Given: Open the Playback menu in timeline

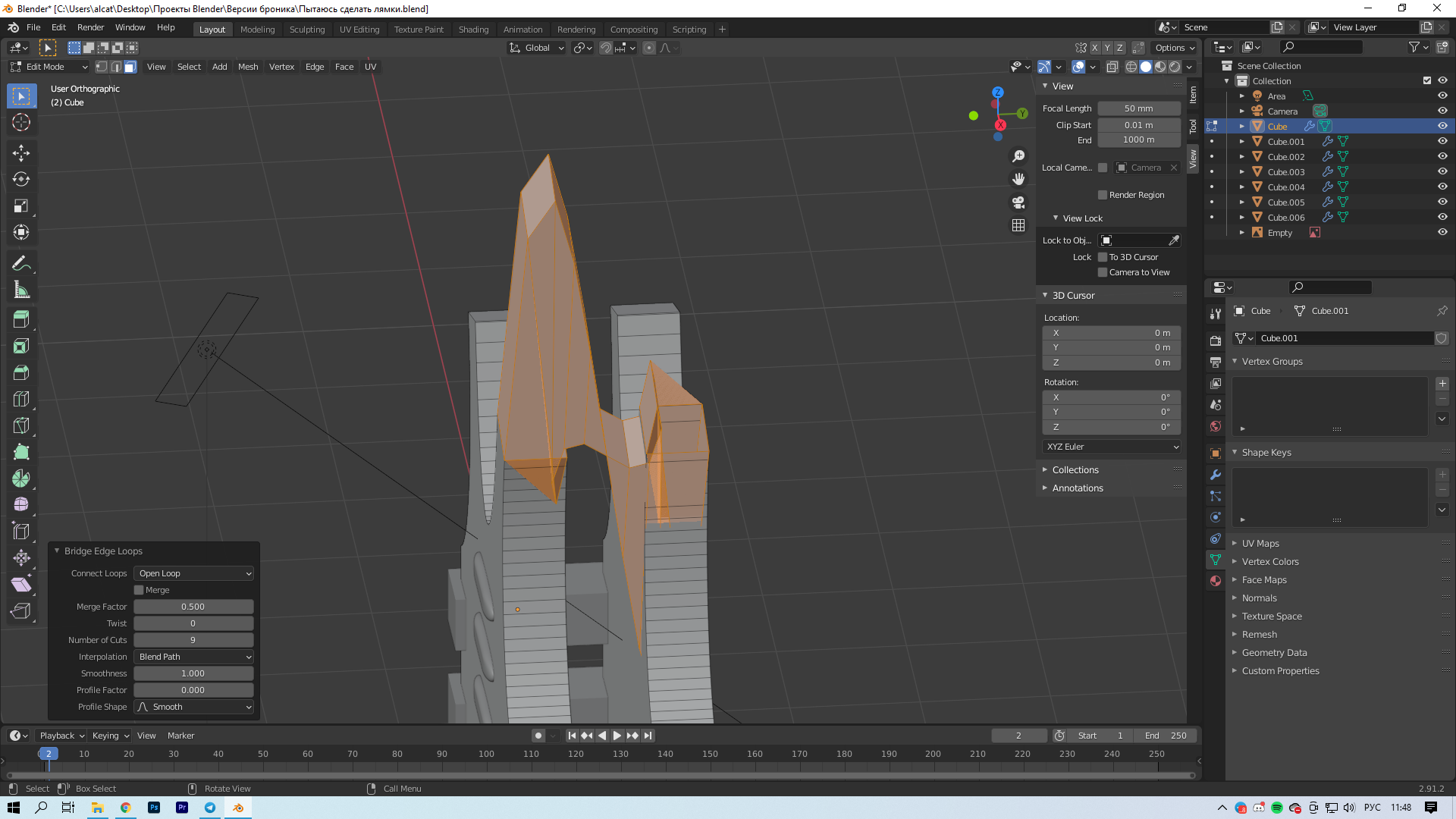Looking at the screenshot, I should (x=61, y=736).
